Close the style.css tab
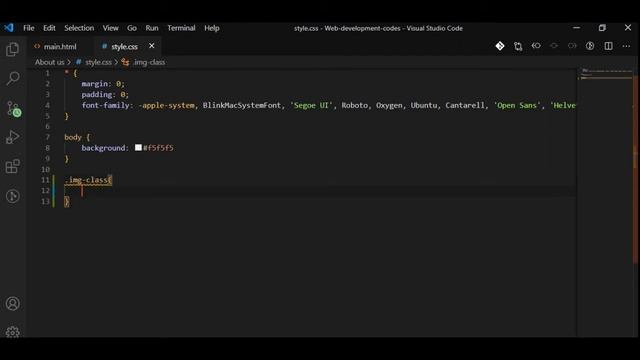The height and width of the screenshot is (360, 640). coord(151,46)
